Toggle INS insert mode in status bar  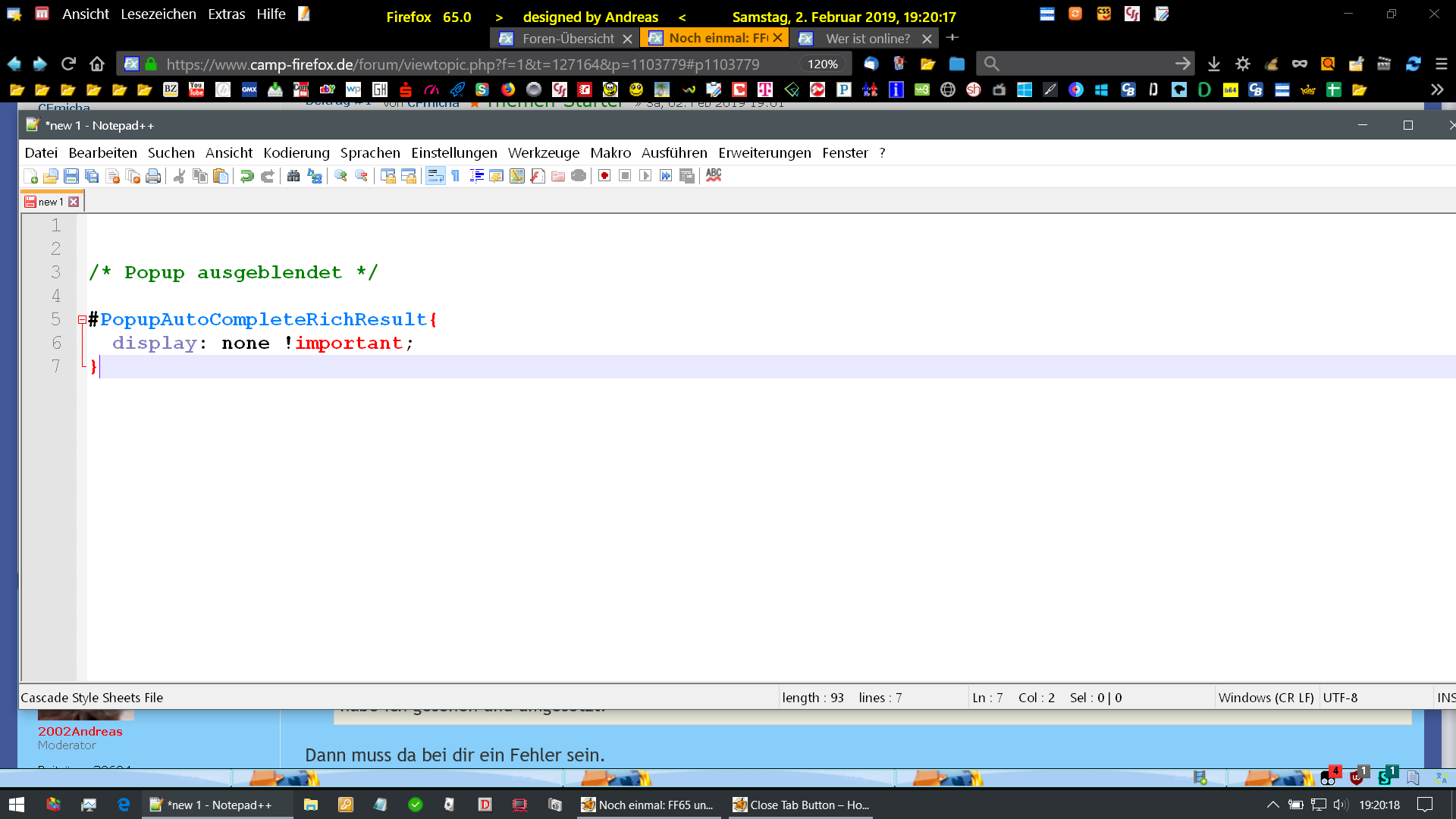pyautogui.click(x=1445, y=698)
